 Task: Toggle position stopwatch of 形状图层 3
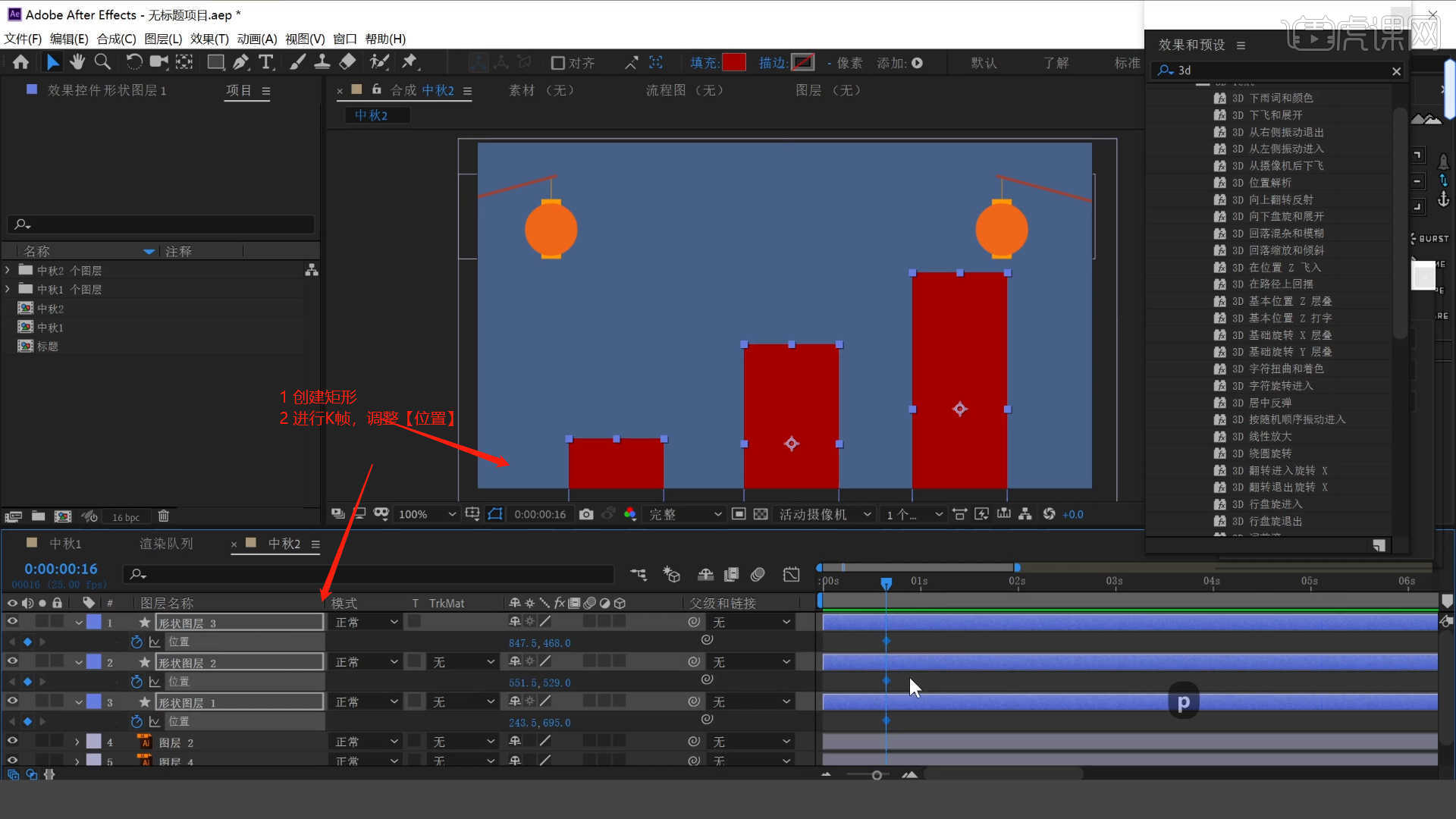coord(136,642)
